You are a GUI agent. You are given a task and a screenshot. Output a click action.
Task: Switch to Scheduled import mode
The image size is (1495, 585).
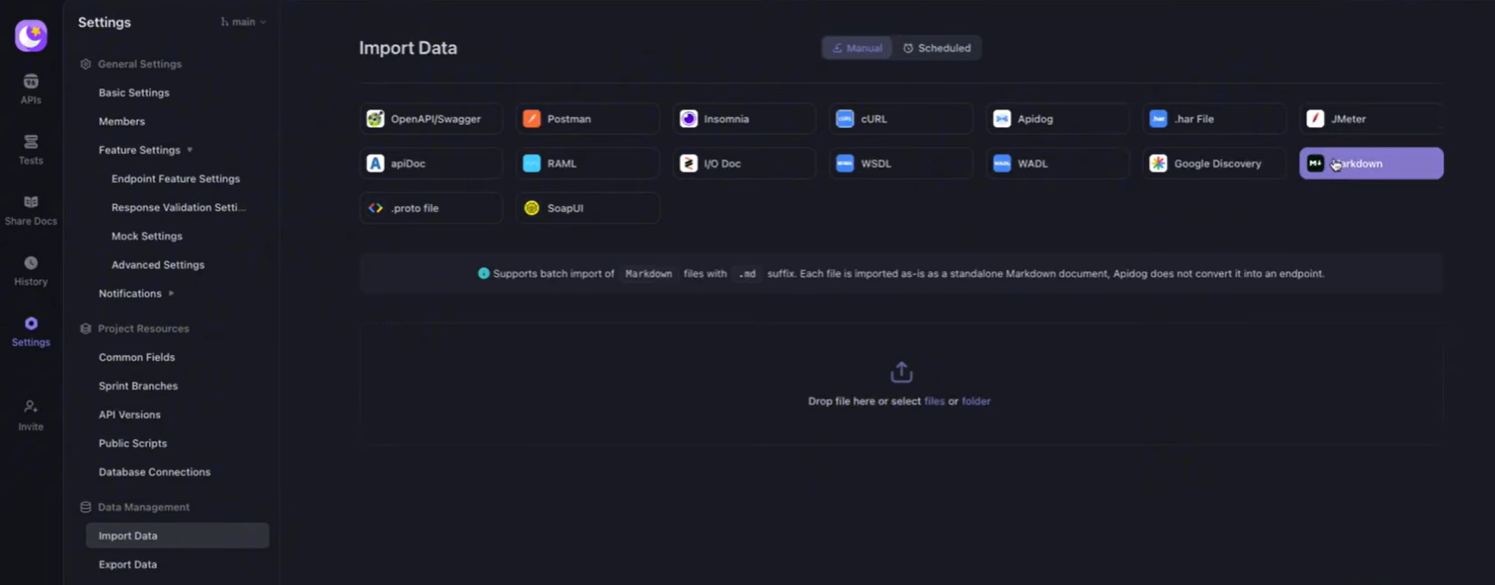click(x=937, y=48)
